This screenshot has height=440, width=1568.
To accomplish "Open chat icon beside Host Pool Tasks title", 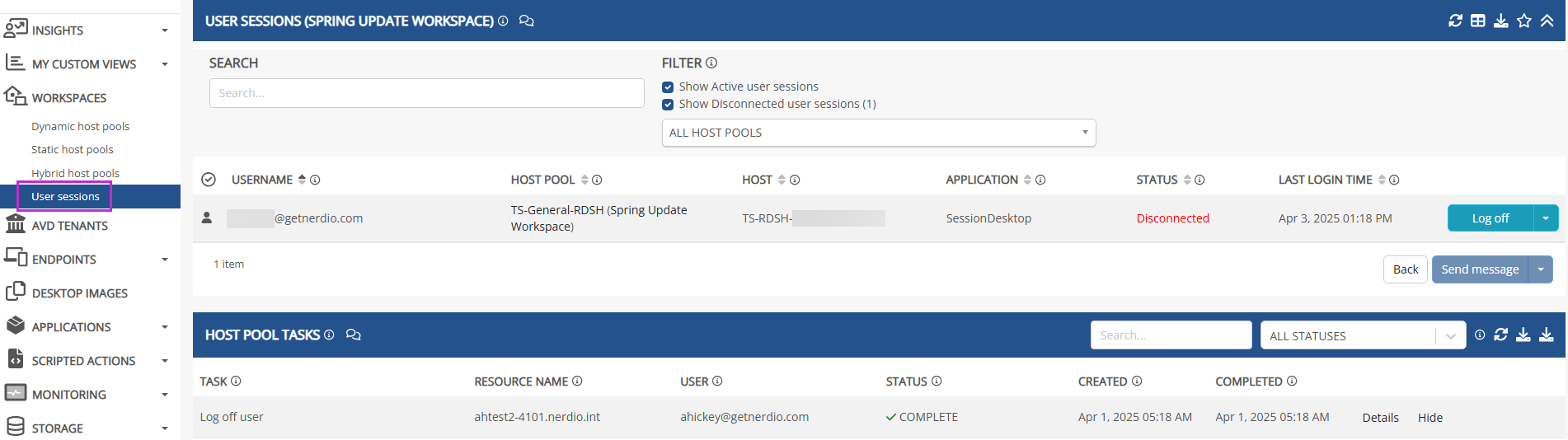I will coord(354,335).
